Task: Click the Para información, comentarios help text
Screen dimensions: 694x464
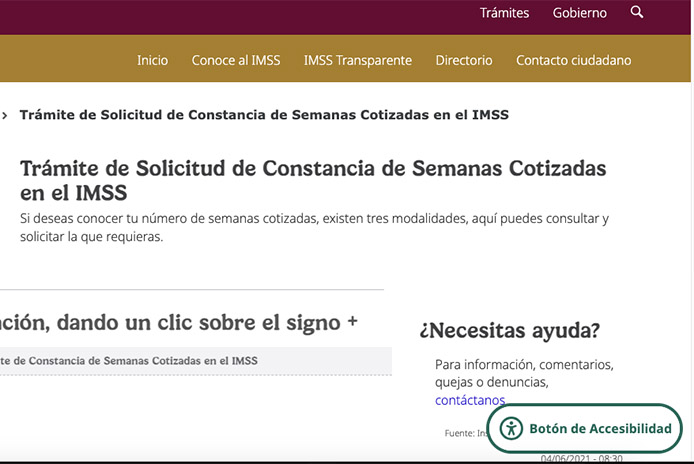Action: tap(524, 373)
